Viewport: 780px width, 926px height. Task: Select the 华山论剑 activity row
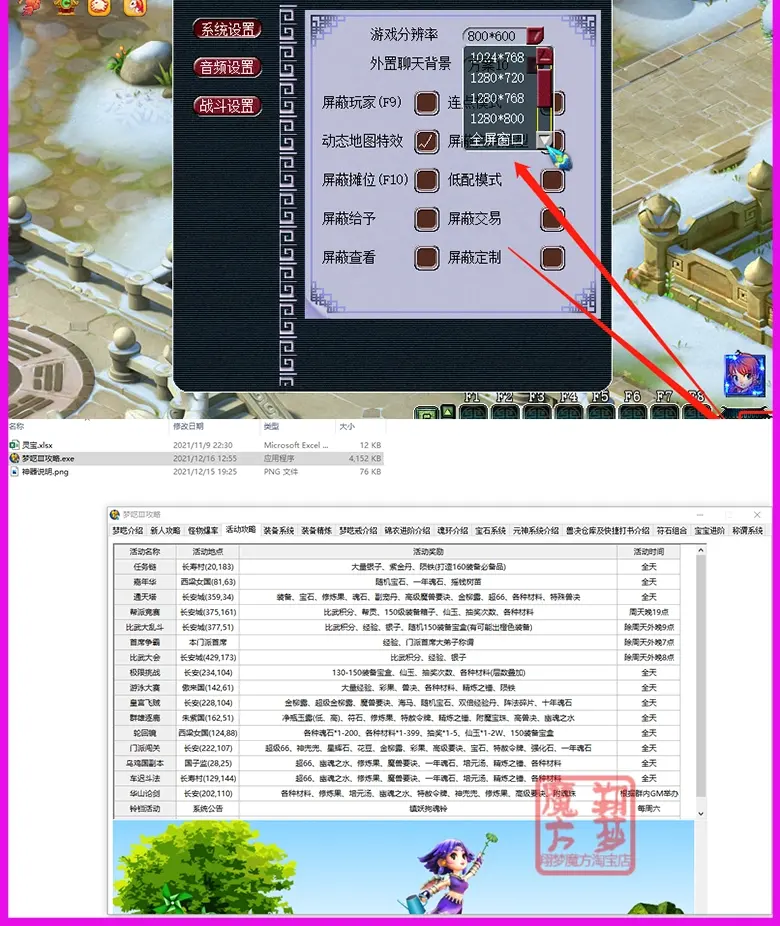(x=397, y=794)
